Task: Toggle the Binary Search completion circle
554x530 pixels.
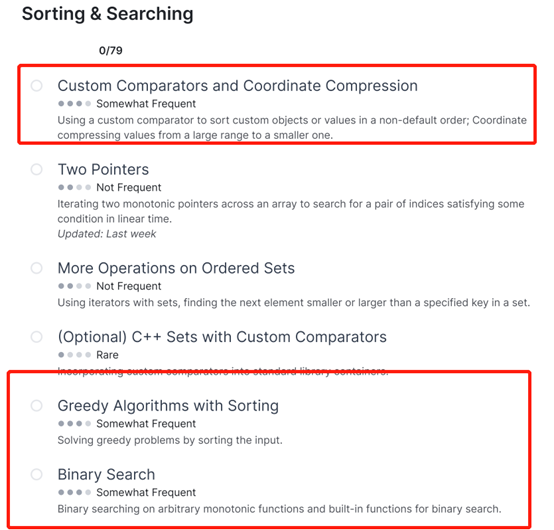Action: coord(36,474)
